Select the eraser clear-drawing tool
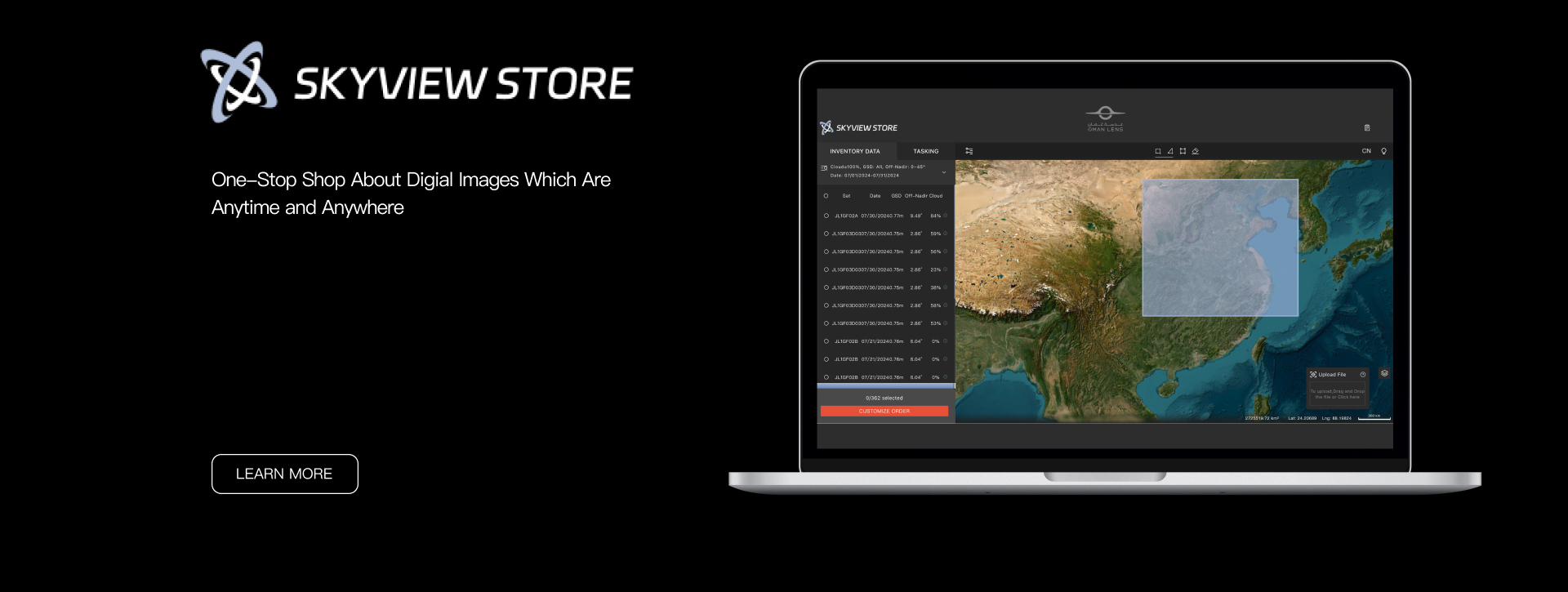The width and height of the screenshot is (1568, 592). (x=1196, y=151)
